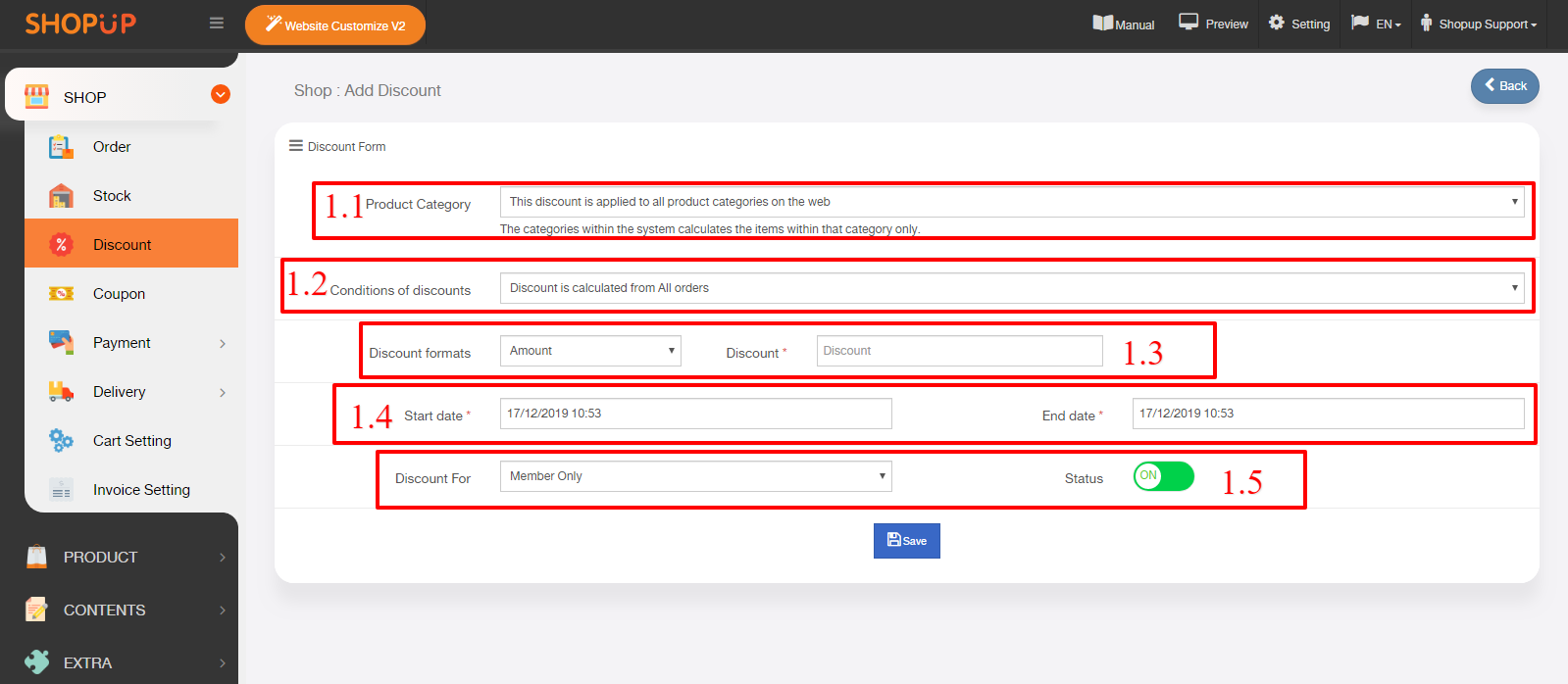
Task: Click the SHOP store icon
Action: pos(36,96)
